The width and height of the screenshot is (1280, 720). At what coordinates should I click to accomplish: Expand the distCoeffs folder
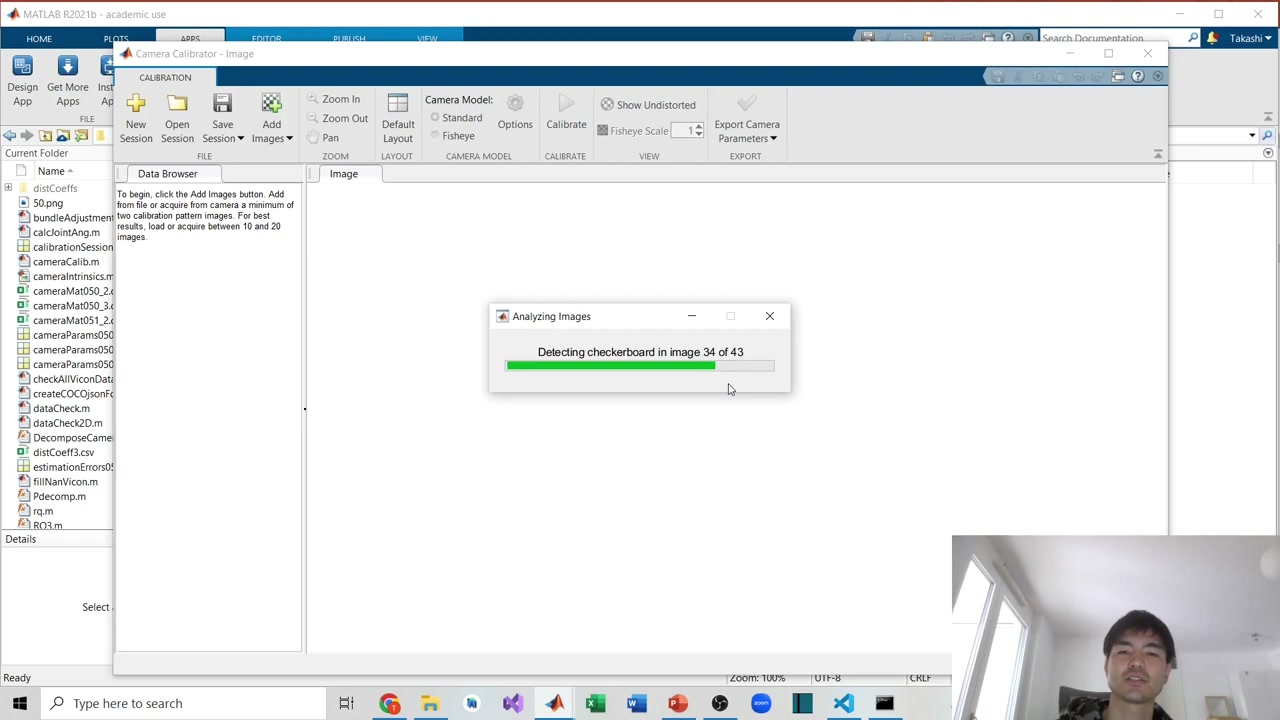[x=8, y=188]
